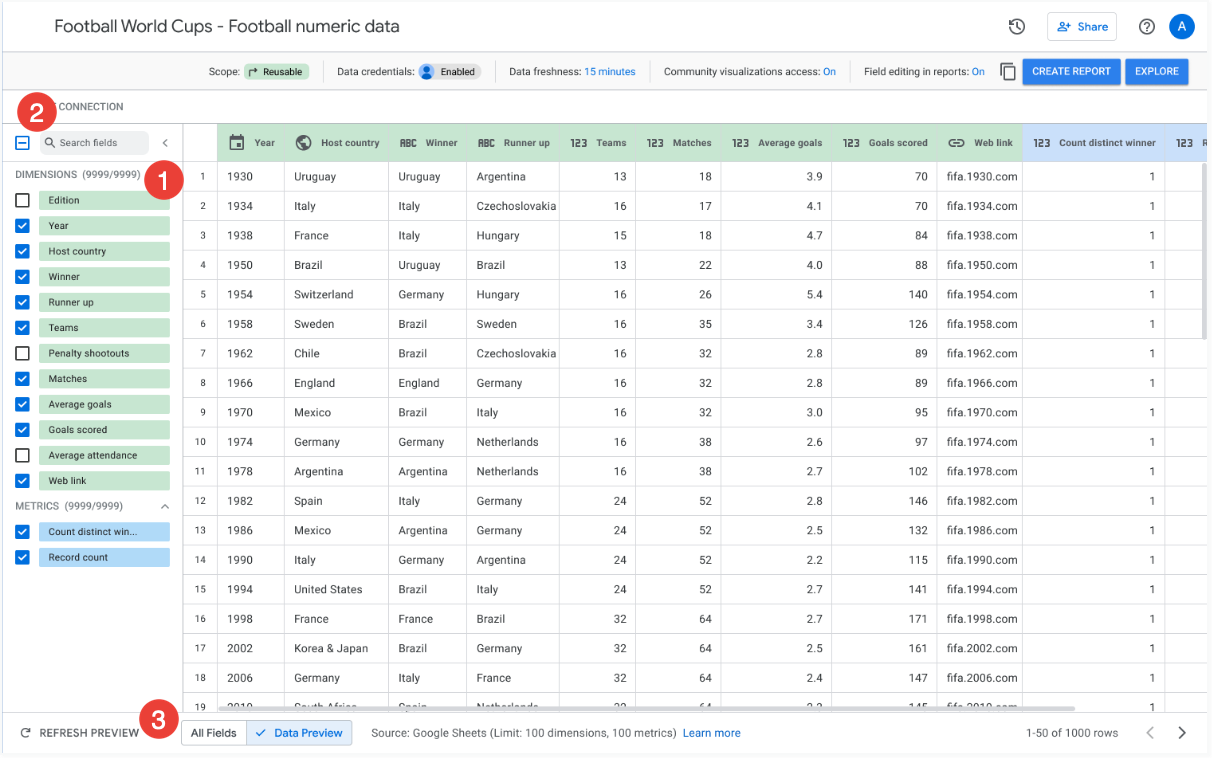Open the version history clock icon
The height and width of the screenshot is (758, 1212).
tap(1017, 27)
